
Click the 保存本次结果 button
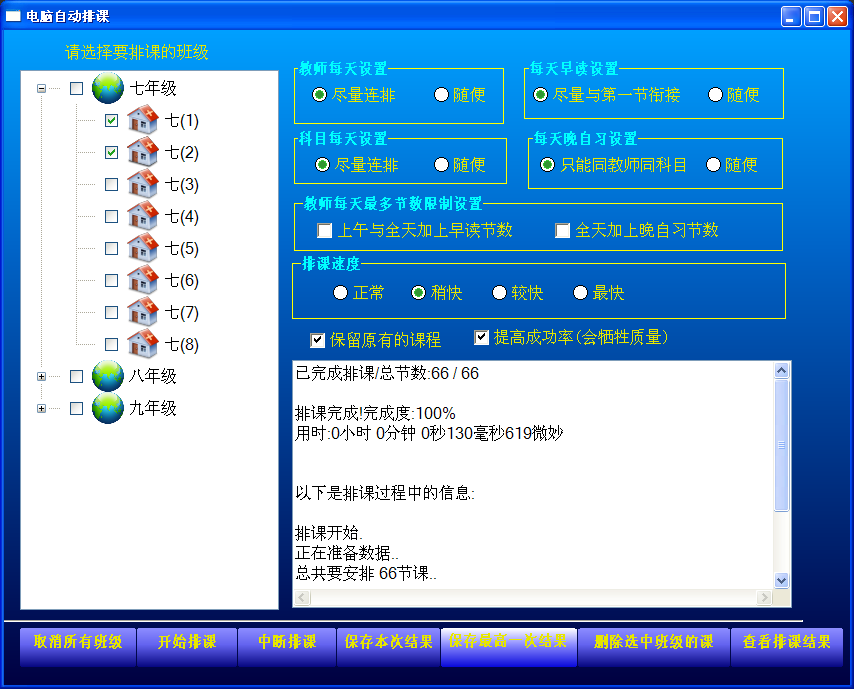[x=388, y=647]
